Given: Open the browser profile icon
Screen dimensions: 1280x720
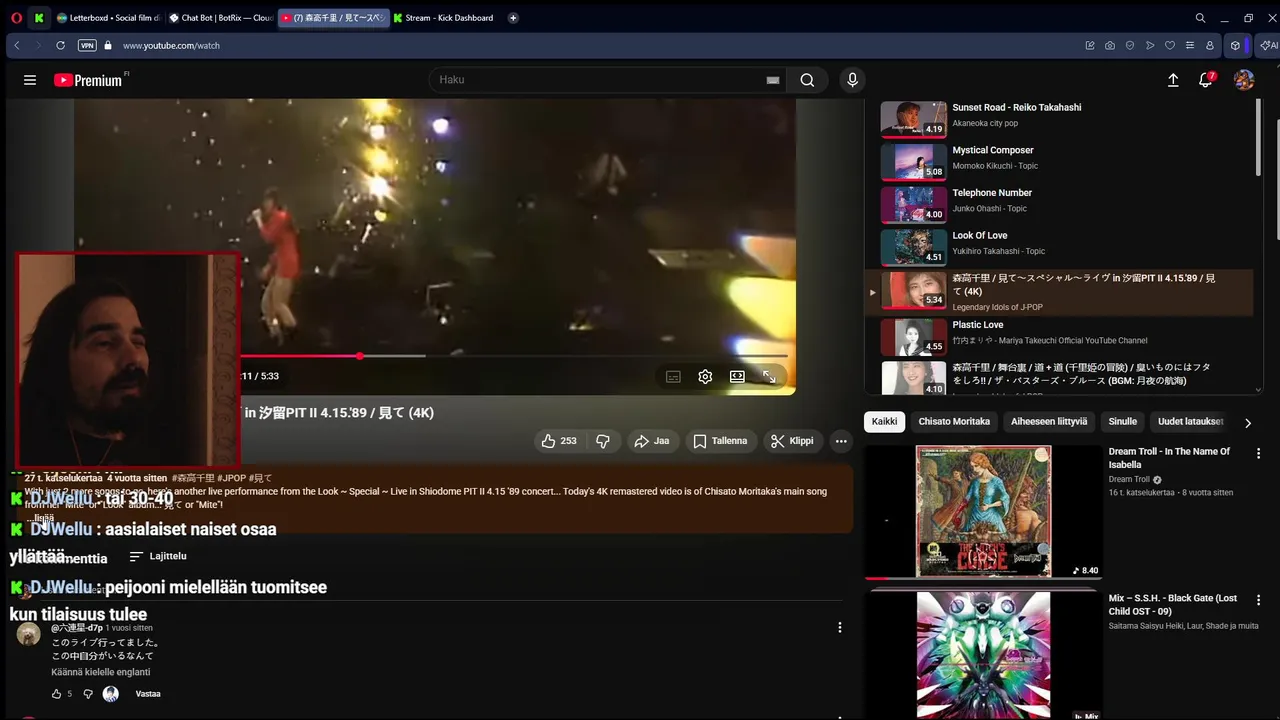Looking at the screenshot, I should coord(1210,45).
